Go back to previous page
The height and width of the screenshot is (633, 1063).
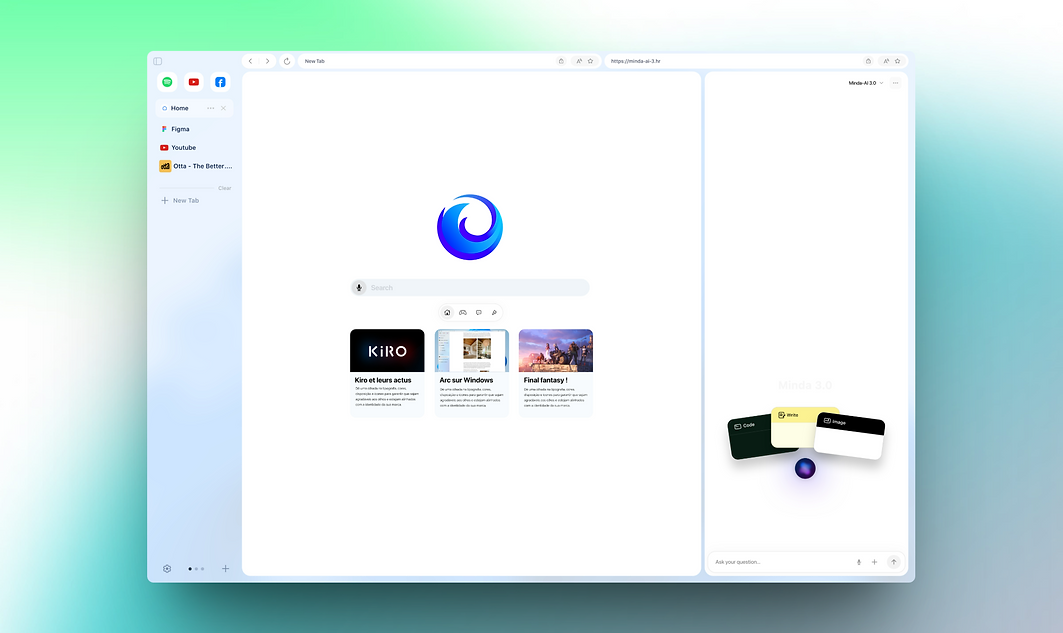[250, 61]
